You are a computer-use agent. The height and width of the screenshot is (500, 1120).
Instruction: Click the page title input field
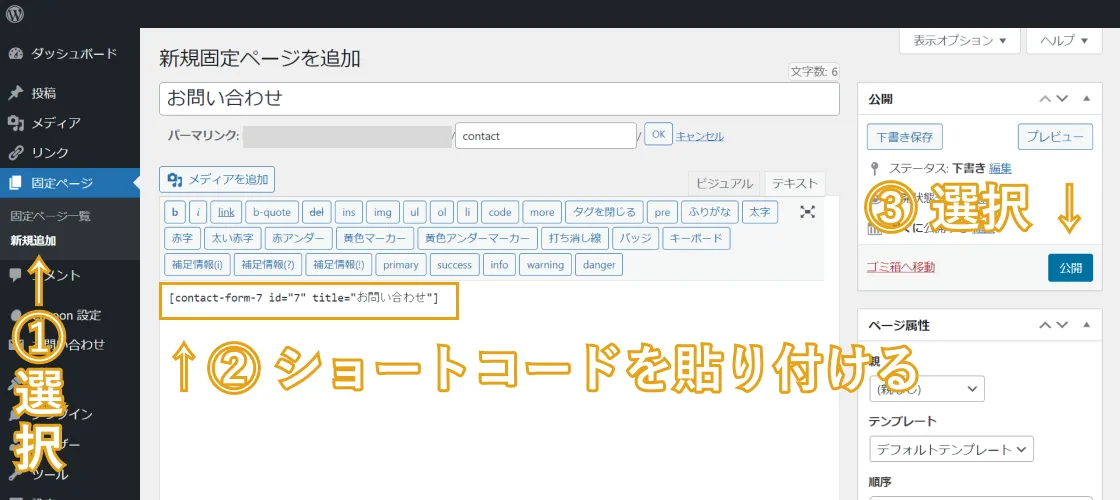tap(499, 98)
